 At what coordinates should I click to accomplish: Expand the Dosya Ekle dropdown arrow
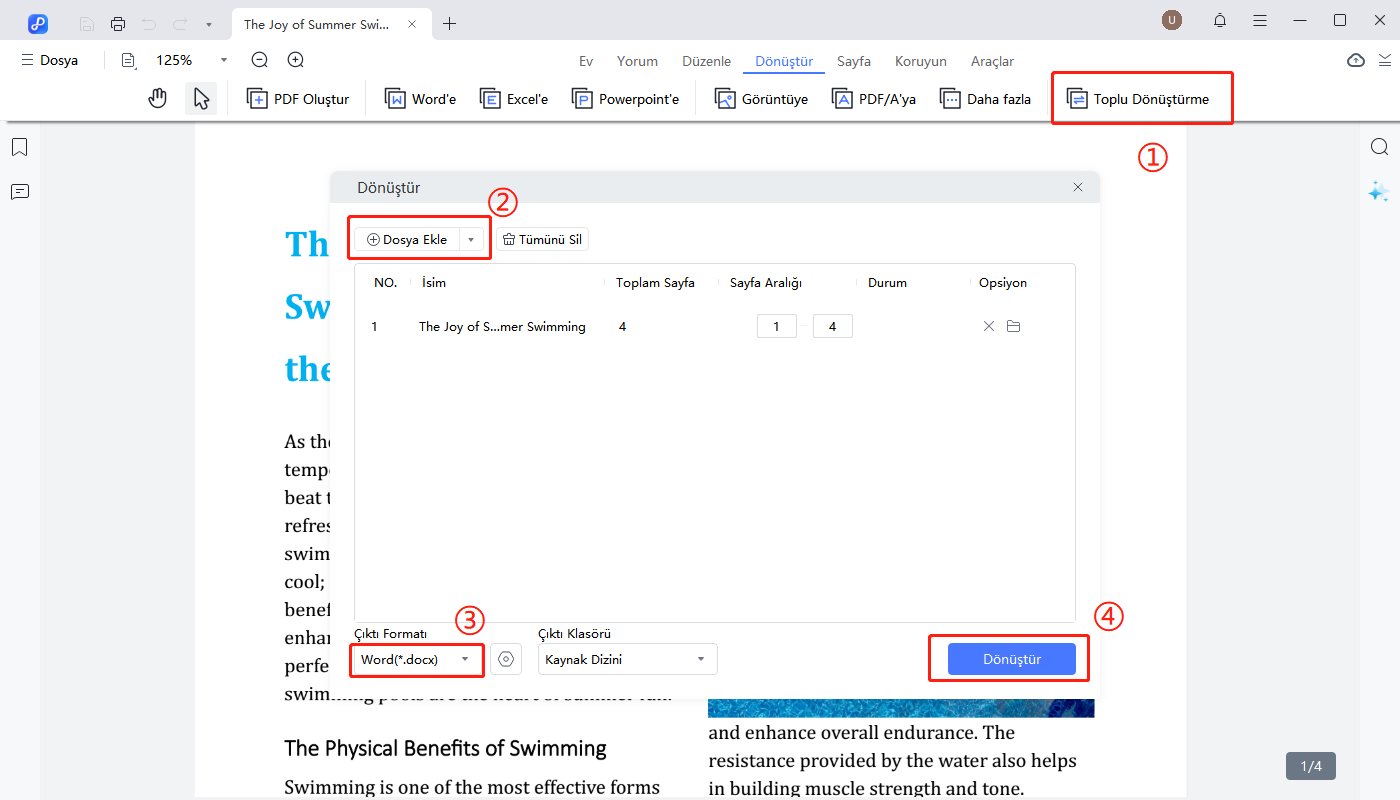[471, 239]
